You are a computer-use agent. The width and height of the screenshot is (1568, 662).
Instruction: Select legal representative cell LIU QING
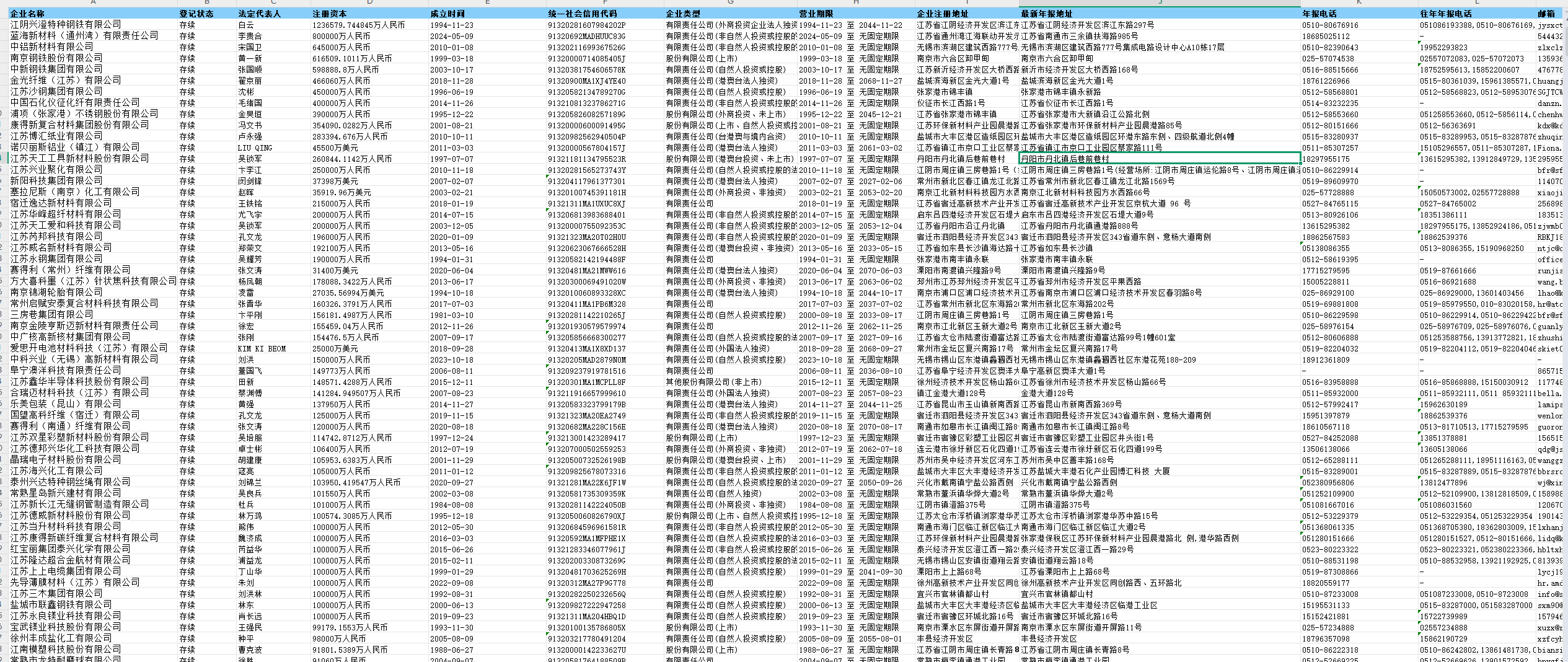tap(255, 148)
